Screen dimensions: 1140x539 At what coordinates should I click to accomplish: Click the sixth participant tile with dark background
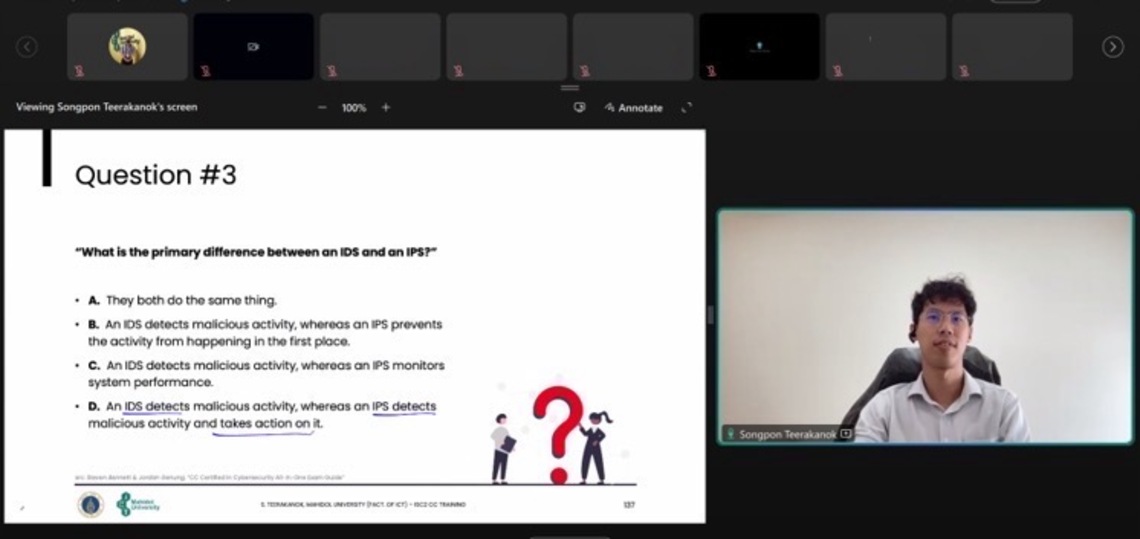tap(759, 46)
